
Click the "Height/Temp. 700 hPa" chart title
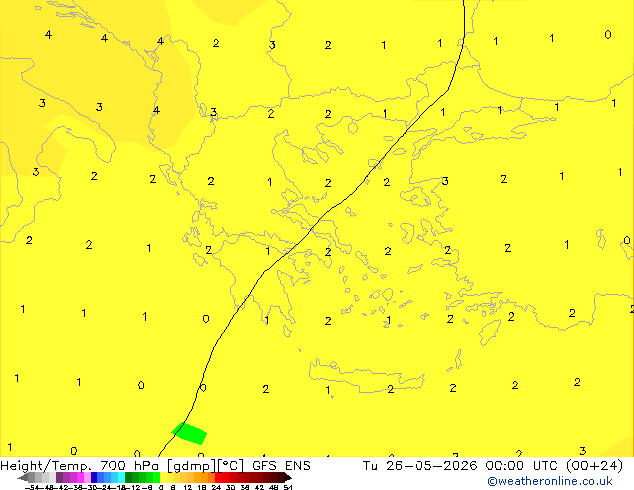click(x=79, y=466)
